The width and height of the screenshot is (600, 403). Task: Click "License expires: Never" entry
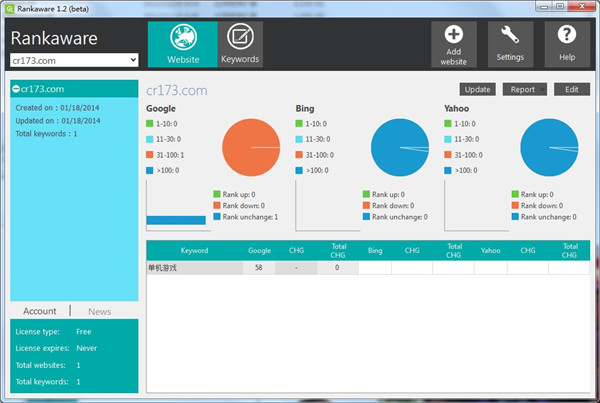[56, 348]
